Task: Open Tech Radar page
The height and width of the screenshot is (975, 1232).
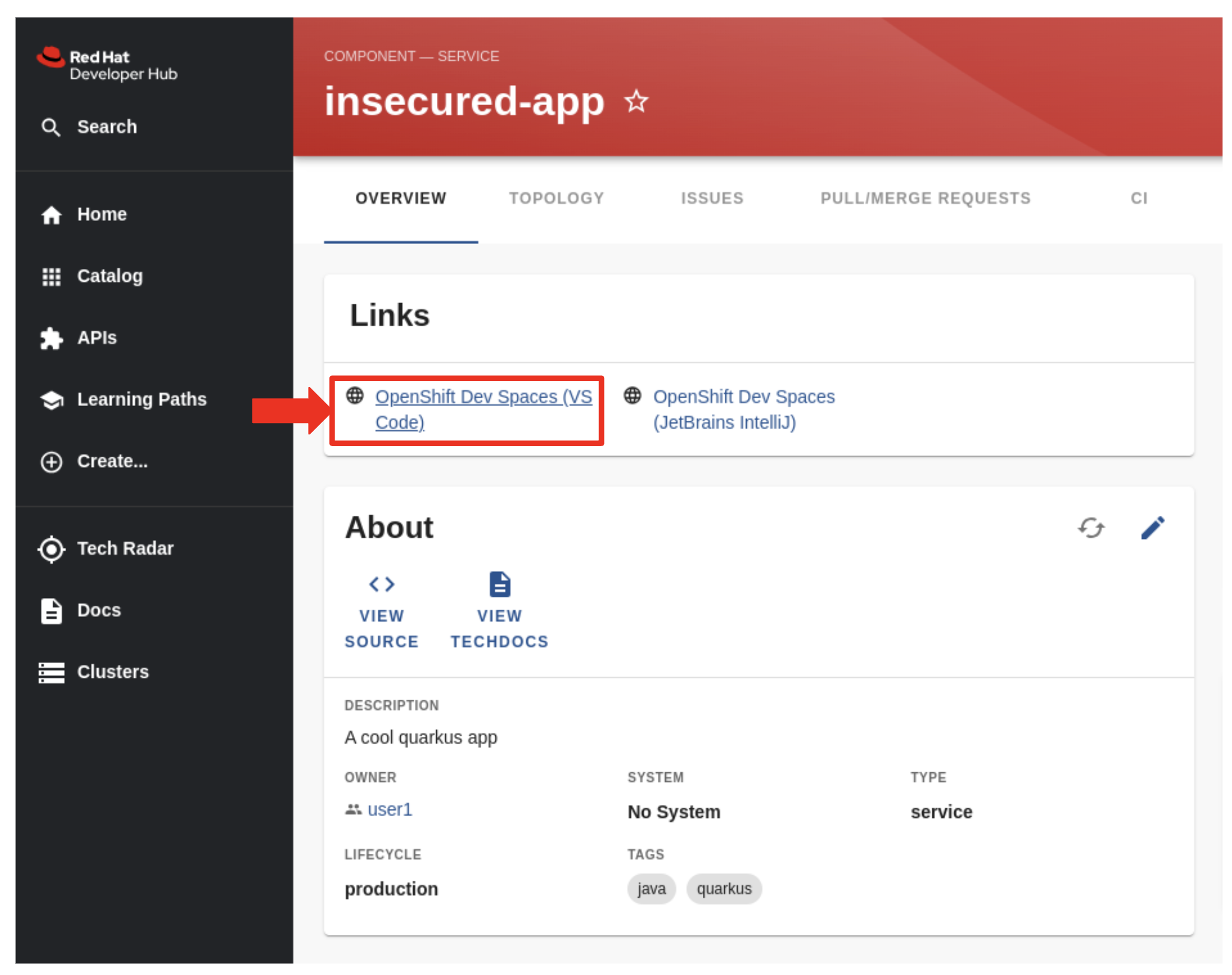Action: click(125, 548)
